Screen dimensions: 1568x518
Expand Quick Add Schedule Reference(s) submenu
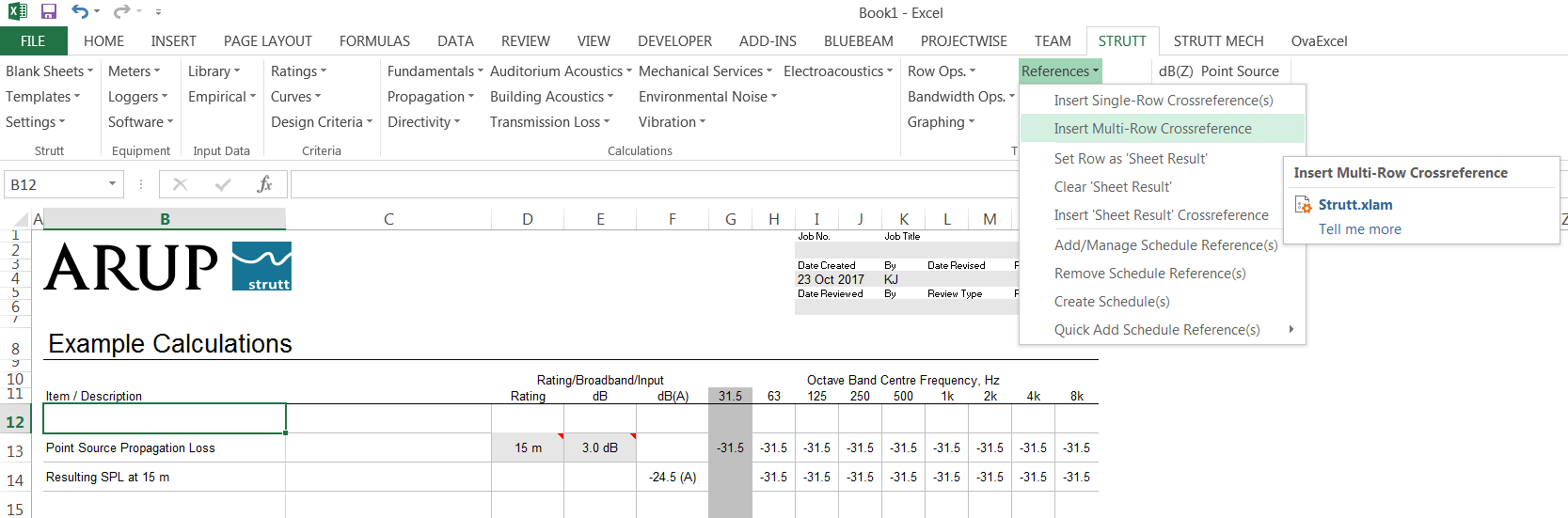(1163, 330)
